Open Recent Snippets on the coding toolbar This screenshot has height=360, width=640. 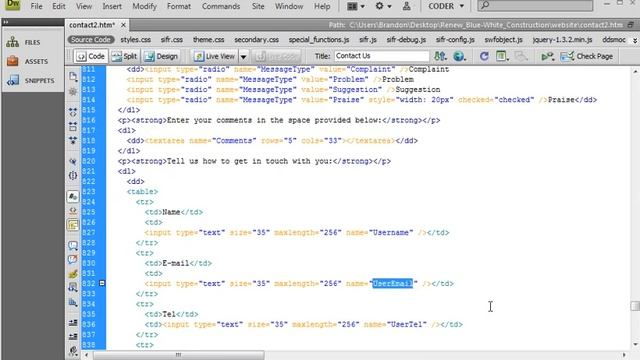[x=73, y=288]
